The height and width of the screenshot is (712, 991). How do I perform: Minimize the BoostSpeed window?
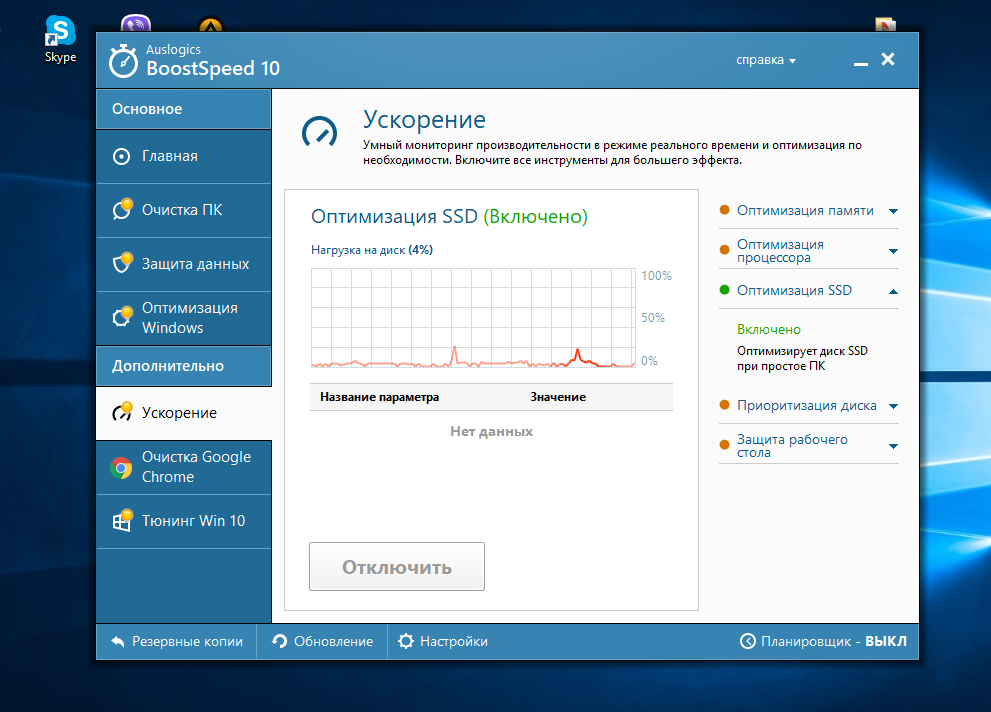[x=860, y=62]
